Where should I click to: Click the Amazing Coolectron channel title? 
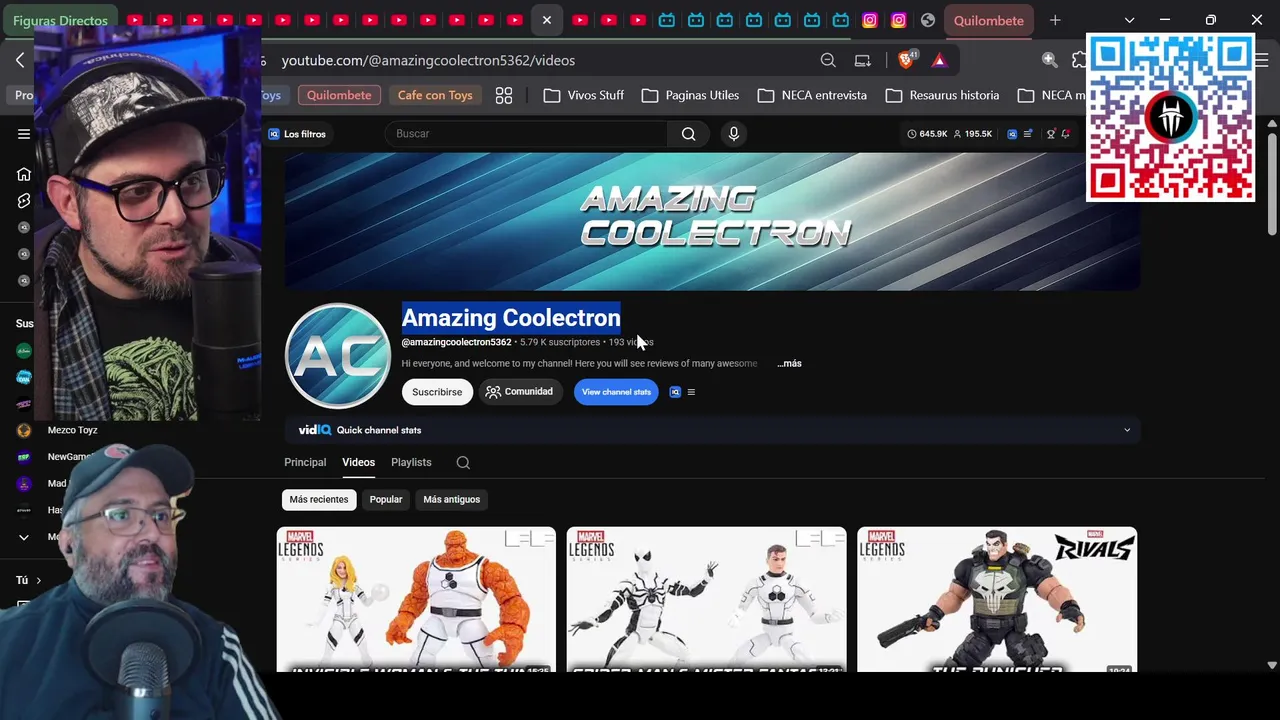click(511, 318)
